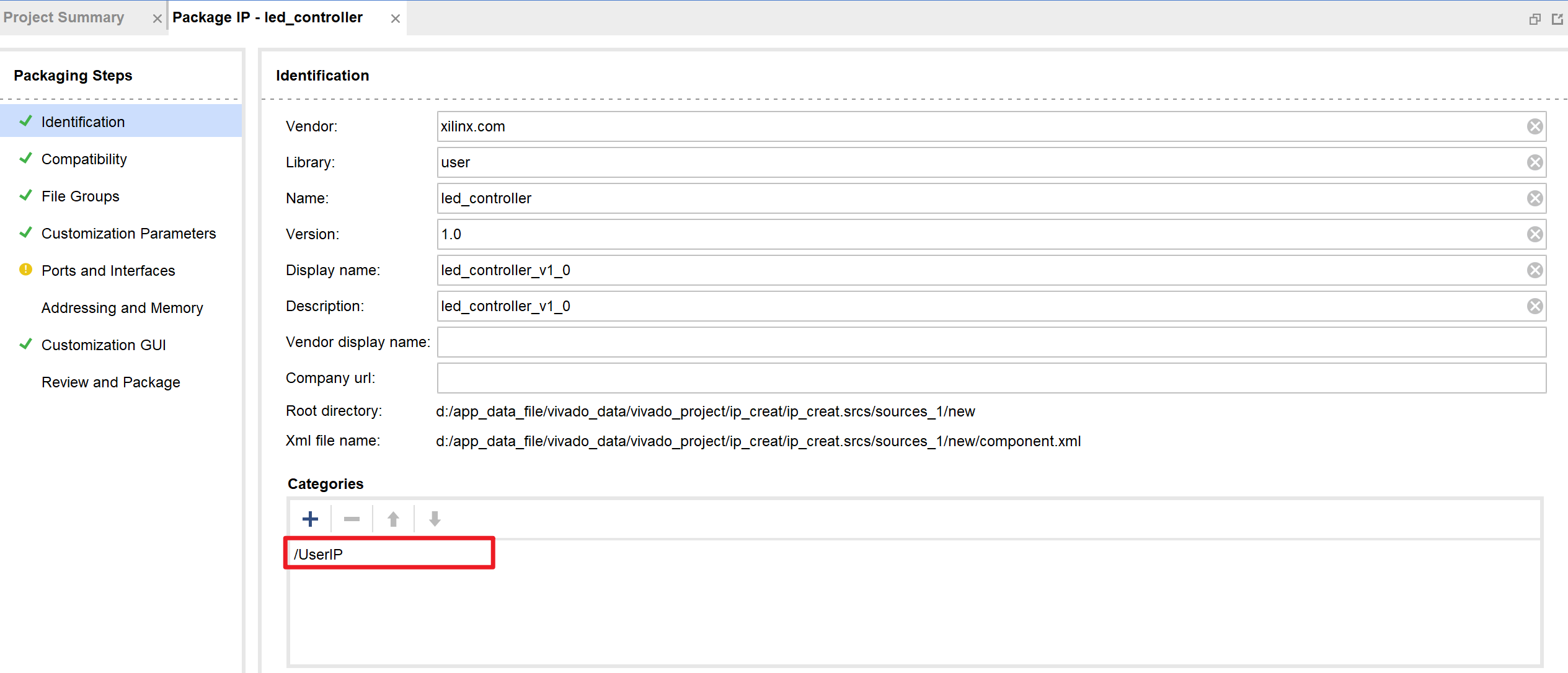Clear the Display name field with its X icon

pyautogui.click(x=1535, y=270)
